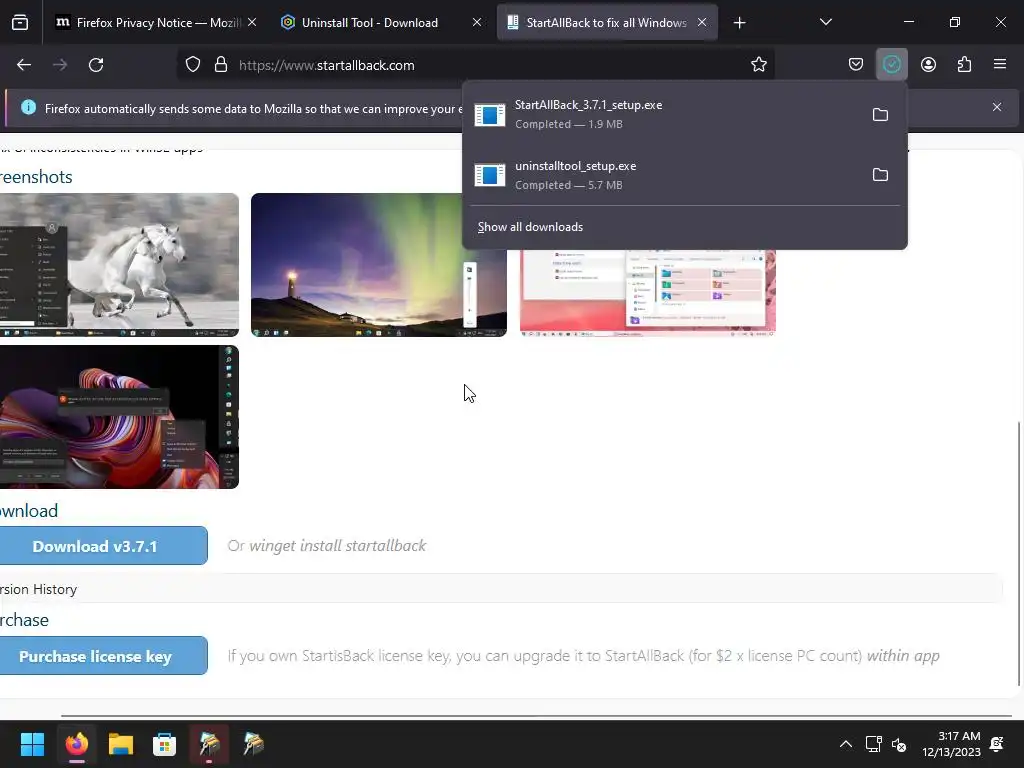Click the page vertical scrollbar
The image size is (1024, 768).
click(x=1019, y=554)
